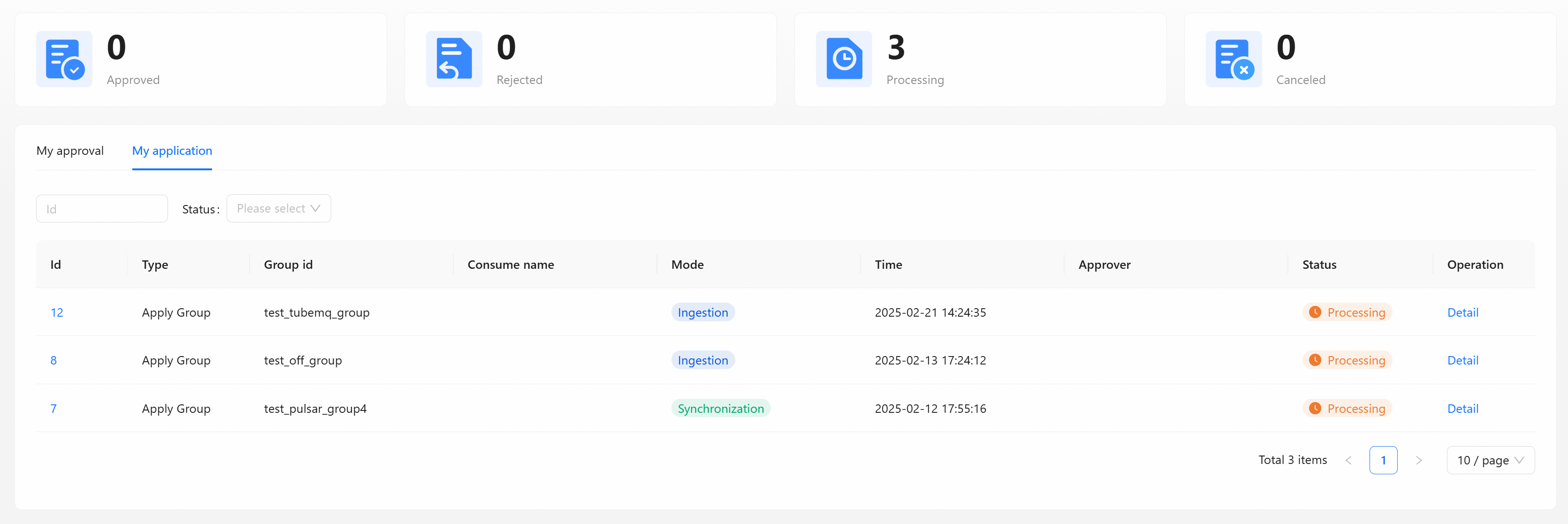Select the My application tab
The width and height of the screenshot is (1568, 524).
(x=172, y=151)
